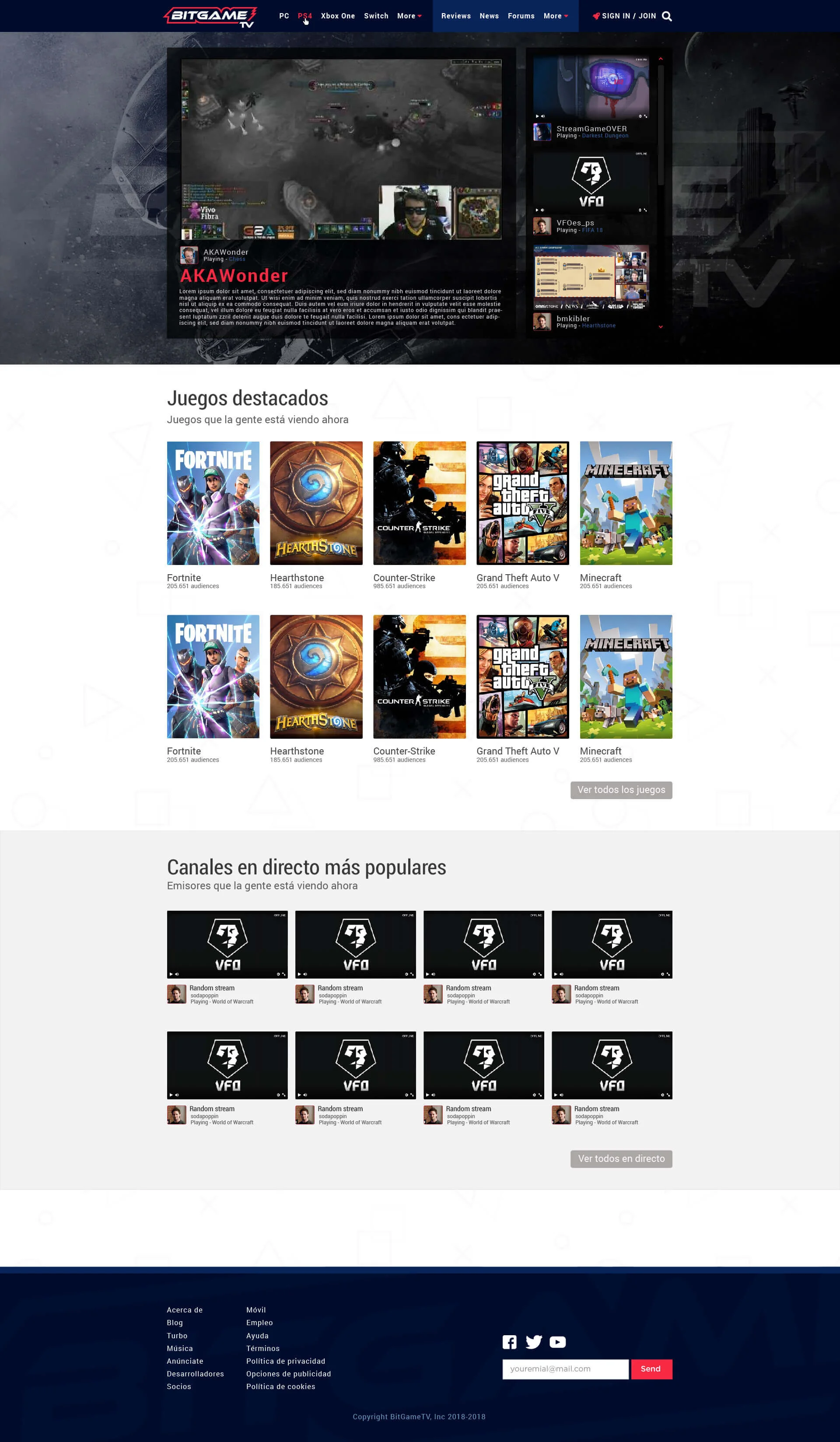Open the Switch section
840x1442 pixels.
[x=376, y=16]
